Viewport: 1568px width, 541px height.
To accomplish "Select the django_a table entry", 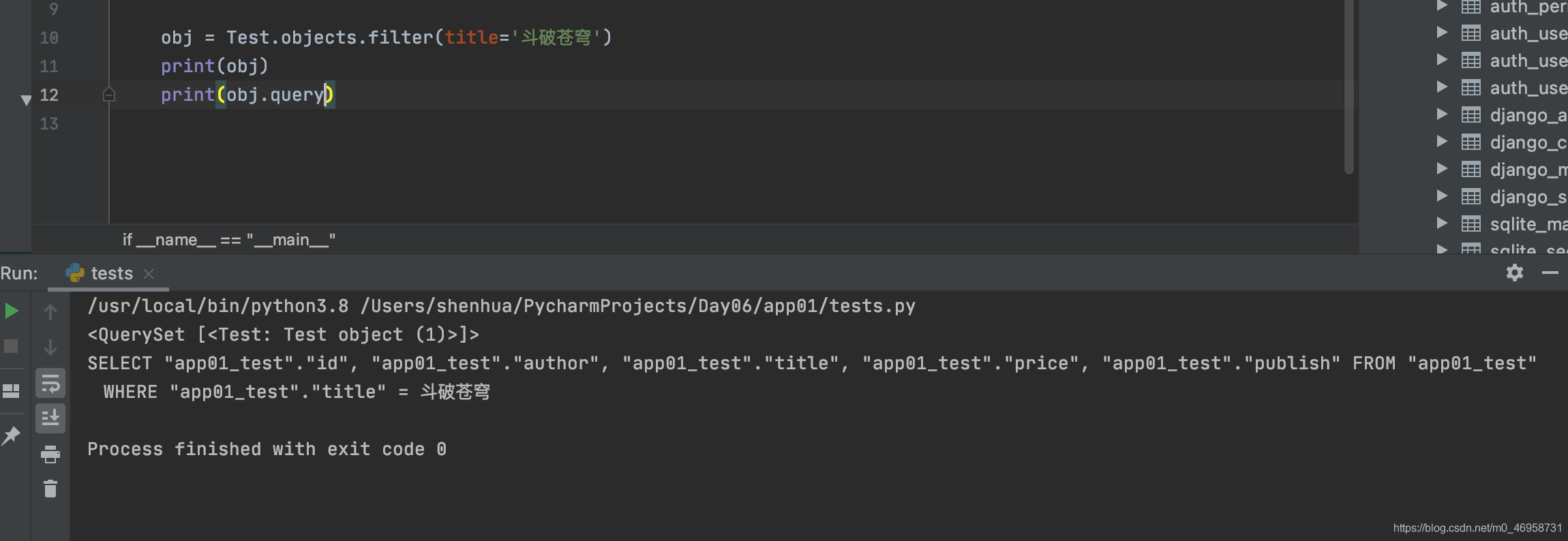I will (1528, 115).
